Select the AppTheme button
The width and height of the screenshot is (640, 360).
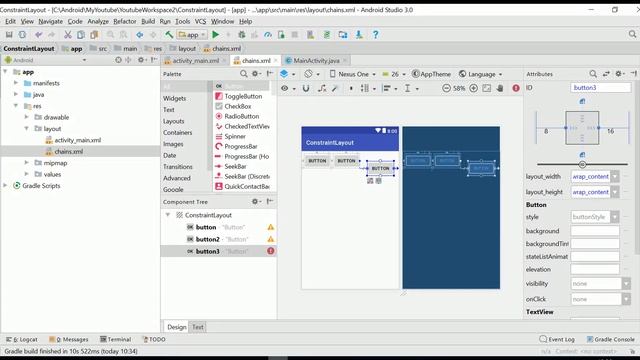tap(431, 74)
